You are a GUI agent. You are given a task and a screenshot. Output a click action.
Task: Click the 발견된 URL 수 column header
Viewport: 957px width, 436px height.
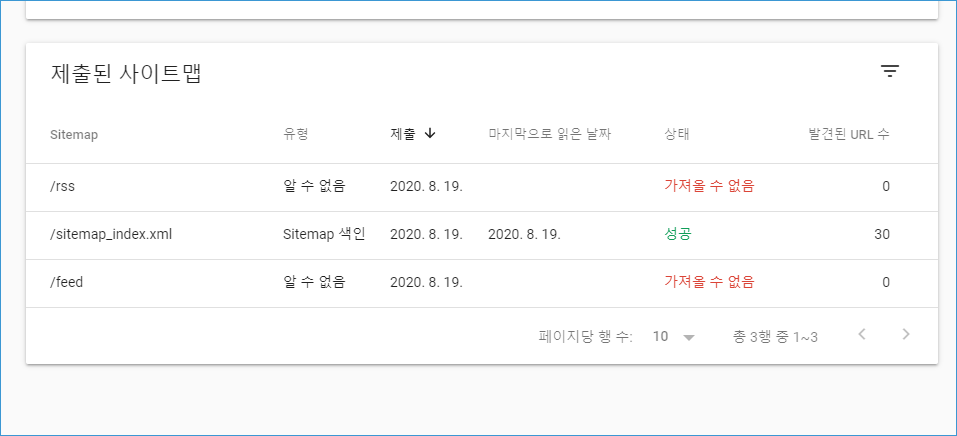849,134
